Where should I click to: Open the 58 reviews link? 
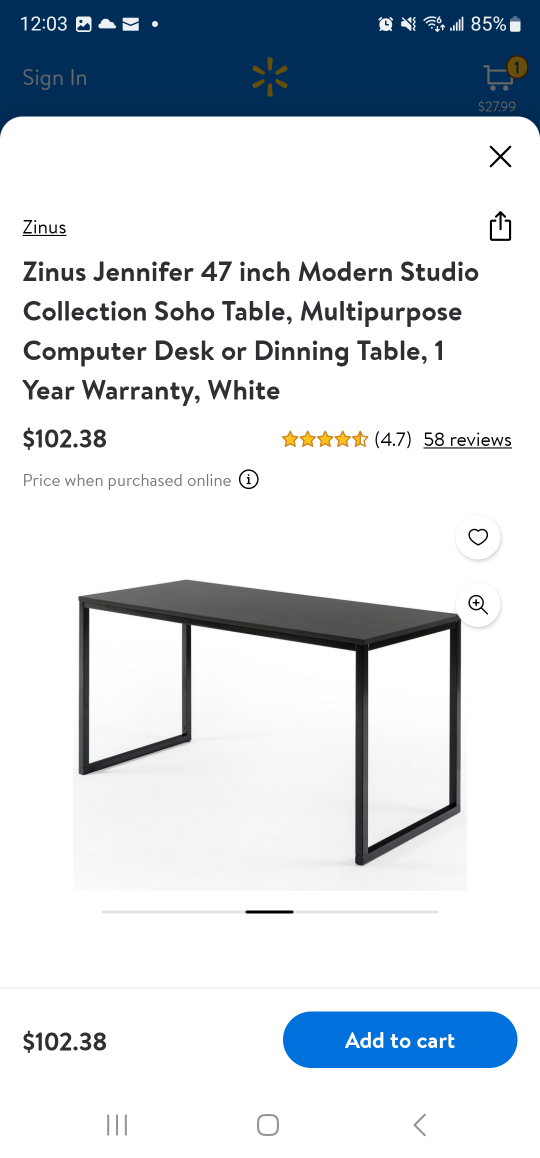coord(468,439)
